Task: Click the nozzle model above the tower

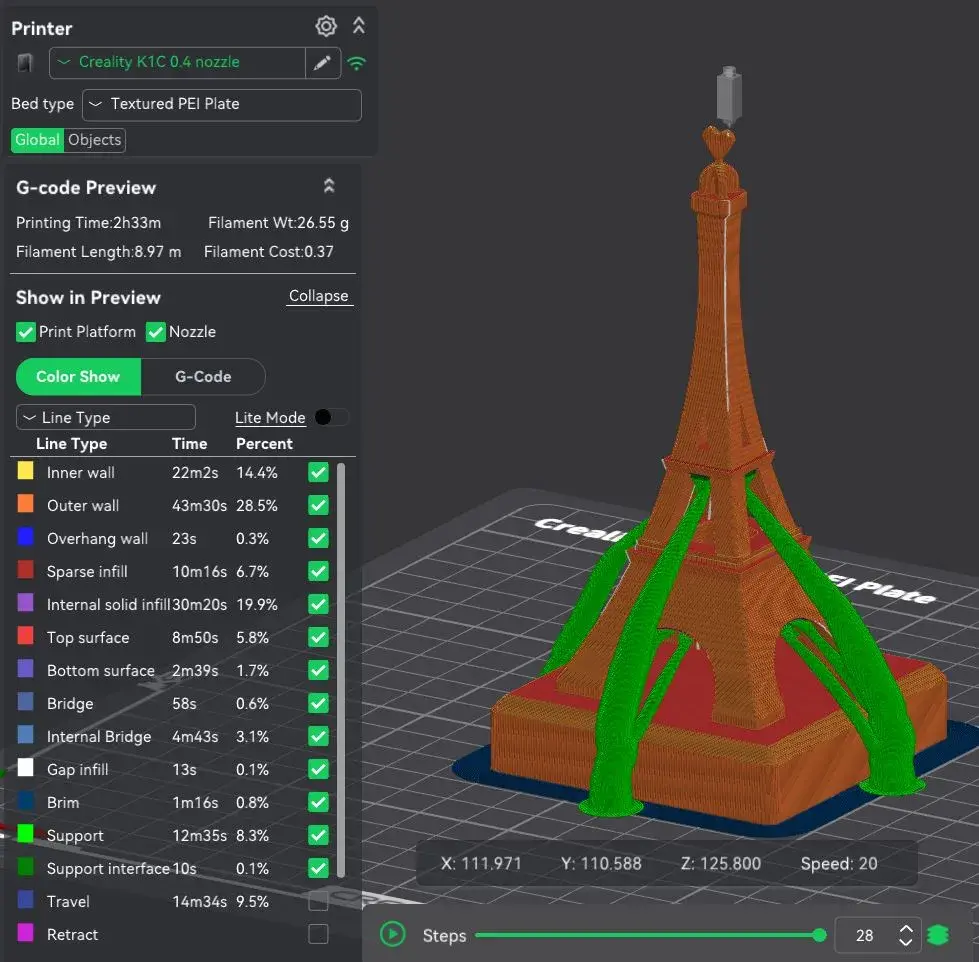Action: click(x=729, y=94)
